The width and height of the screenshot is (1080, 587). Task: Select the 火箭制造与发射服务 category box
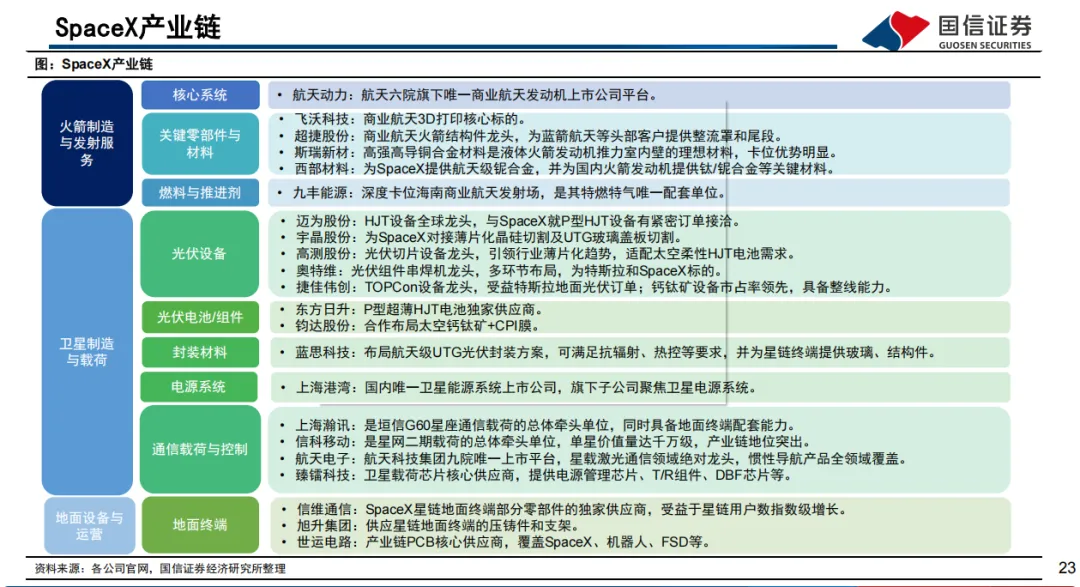(87, 143)
